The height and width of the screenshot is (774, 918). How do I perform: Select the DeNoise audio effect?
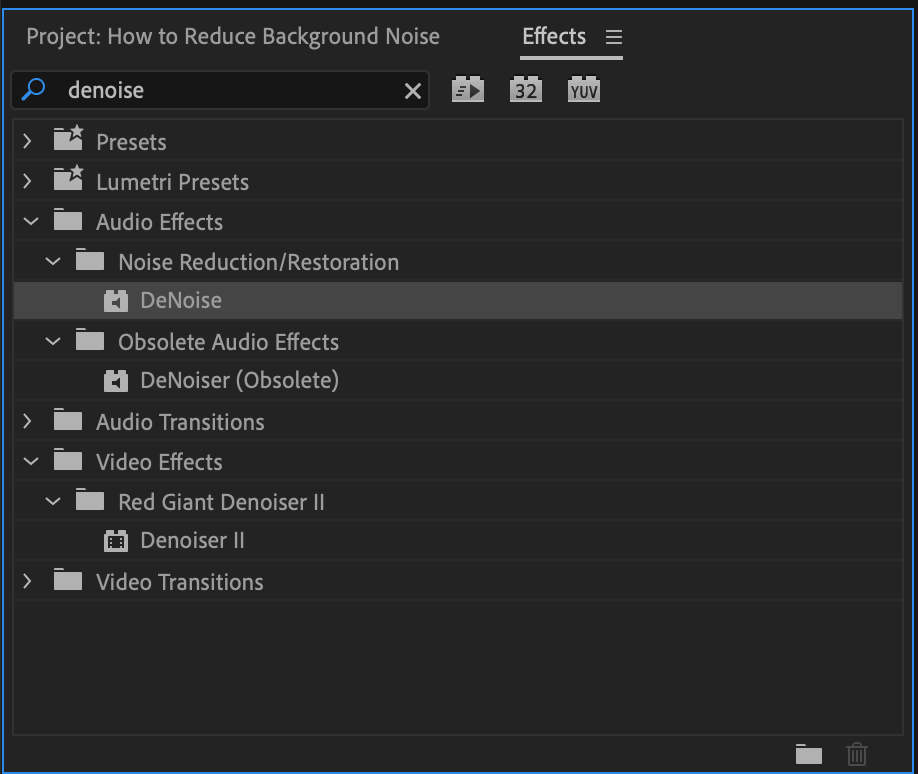pyautogui.click(x=181, y=301)
